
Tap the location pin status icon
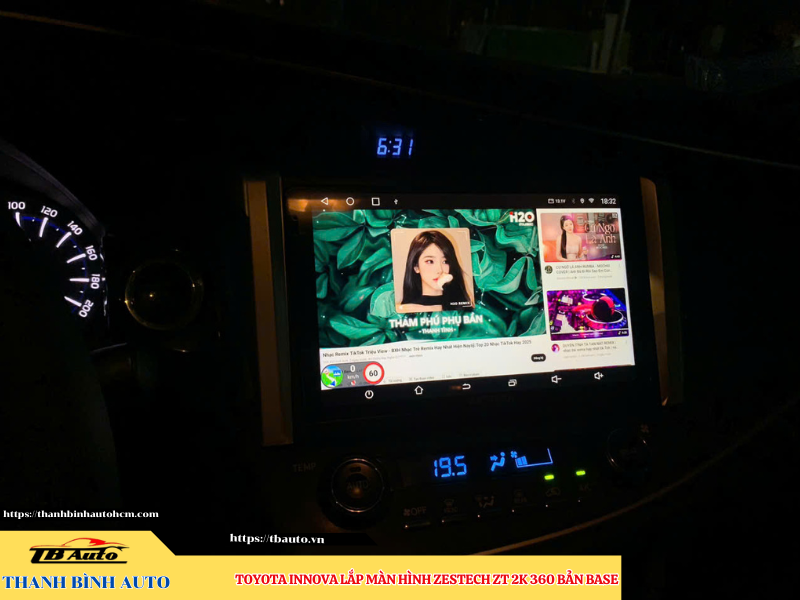click(582, 201)
